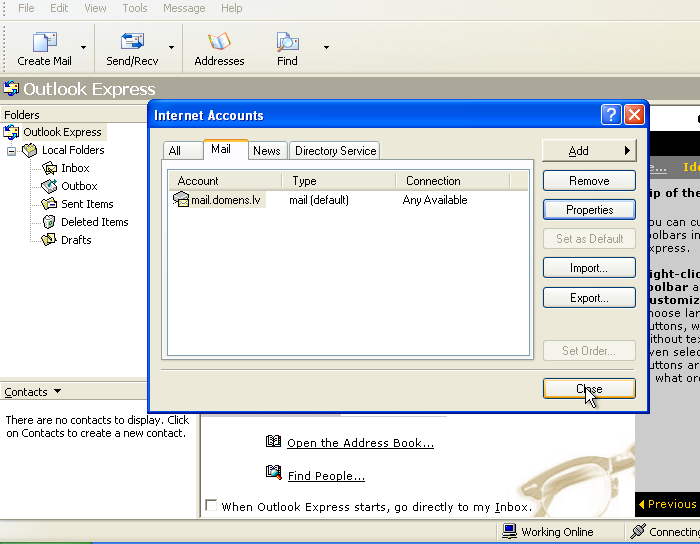
Task: Click the Find toolbar icon
Action: (x=287, y=42)
